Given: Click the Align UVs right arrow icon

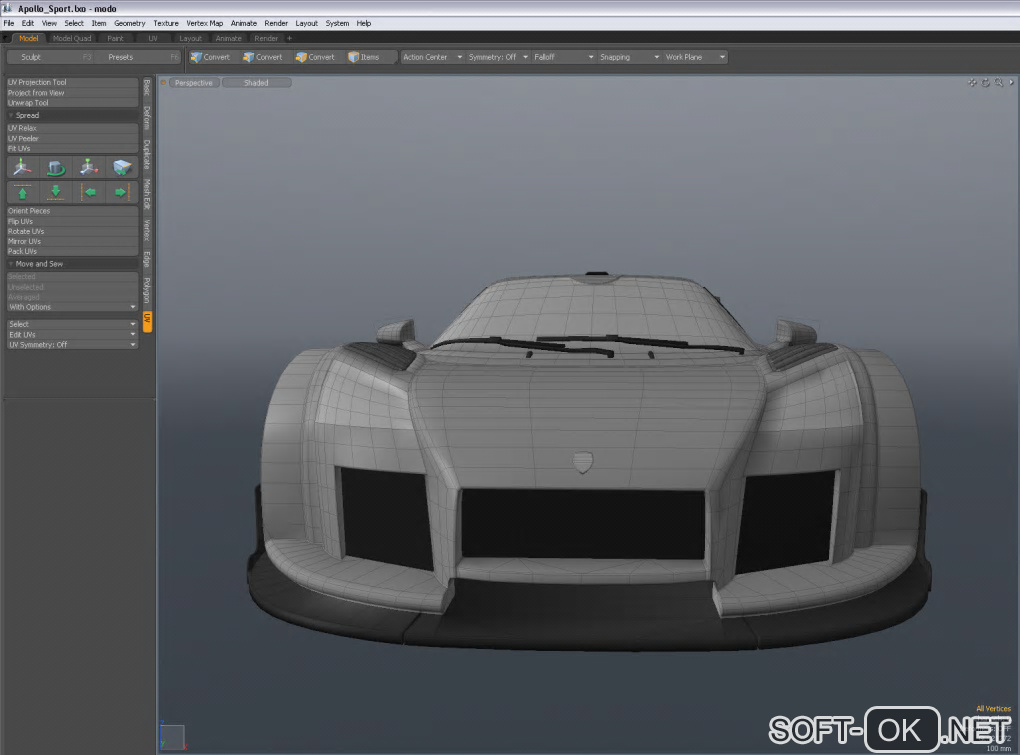Looking at the screenshot, I should click(x=121, y=192).
